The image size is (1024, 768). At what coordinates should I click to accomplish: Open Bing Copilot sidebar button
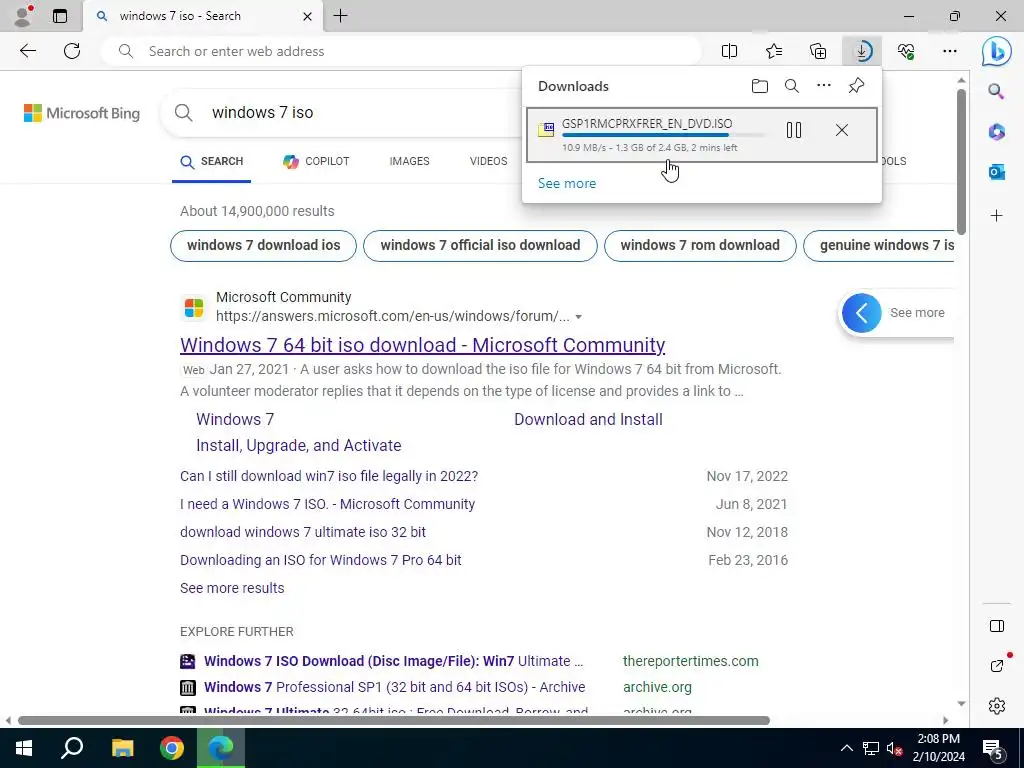point(997,51)
